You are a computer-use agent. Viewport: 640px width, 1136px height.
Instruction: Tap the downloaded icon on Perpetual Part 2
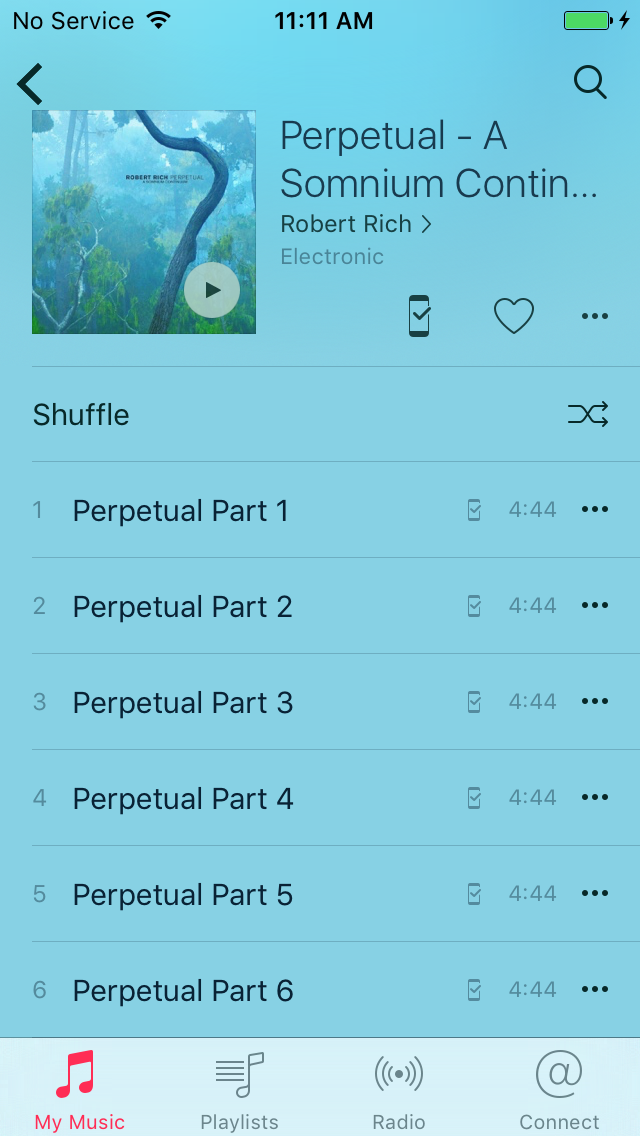coord(474,606)
